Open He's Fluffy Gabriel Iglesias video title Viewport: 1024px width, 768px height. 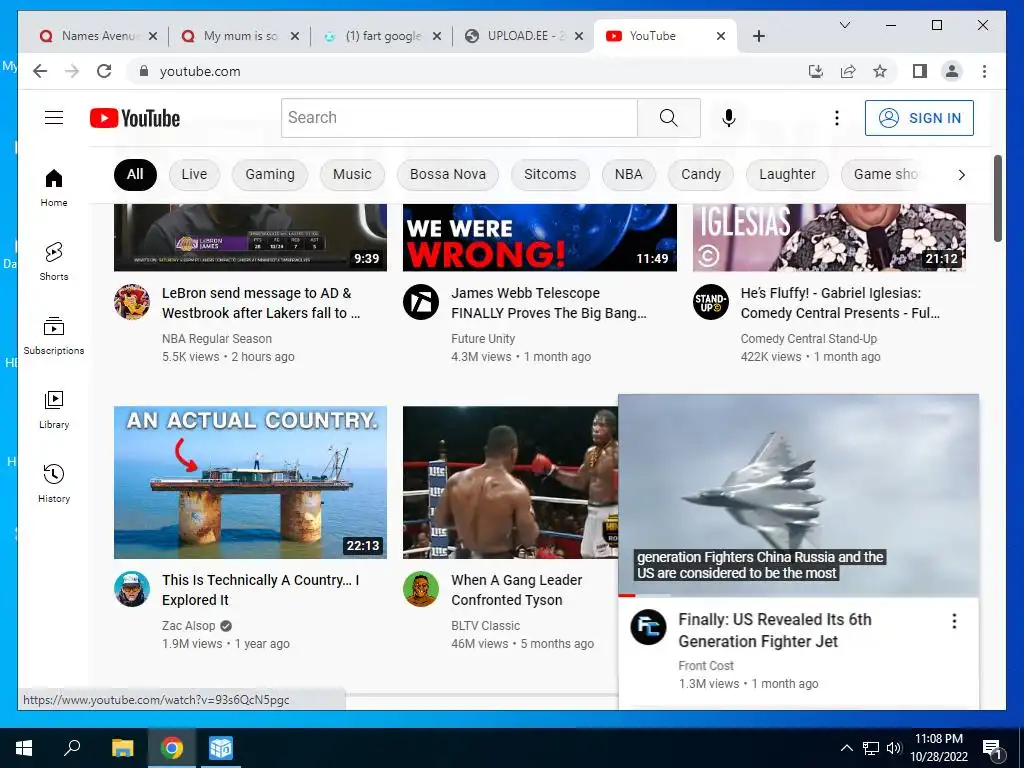[840, 303]
